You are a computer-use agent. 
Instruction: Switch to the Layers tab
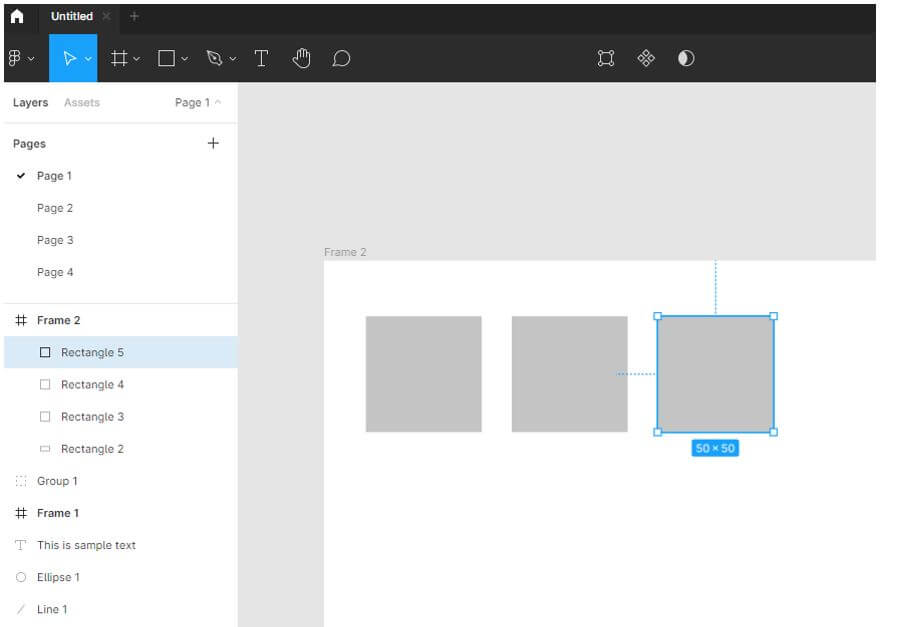[30, 102]
